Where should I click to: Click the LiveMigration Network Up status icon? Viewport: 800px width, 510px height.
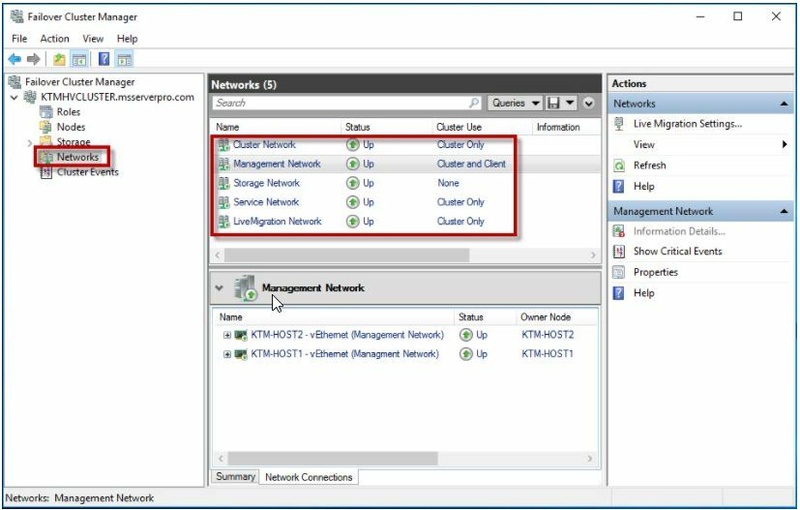pyautogui.click(x=353, y=221)
